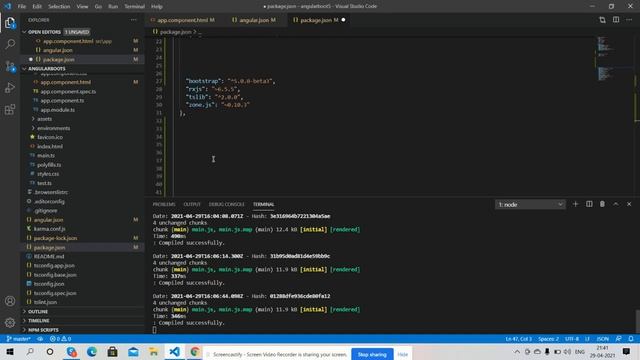Open editor more actions ellipsis
640x360 pixels.
629,20
